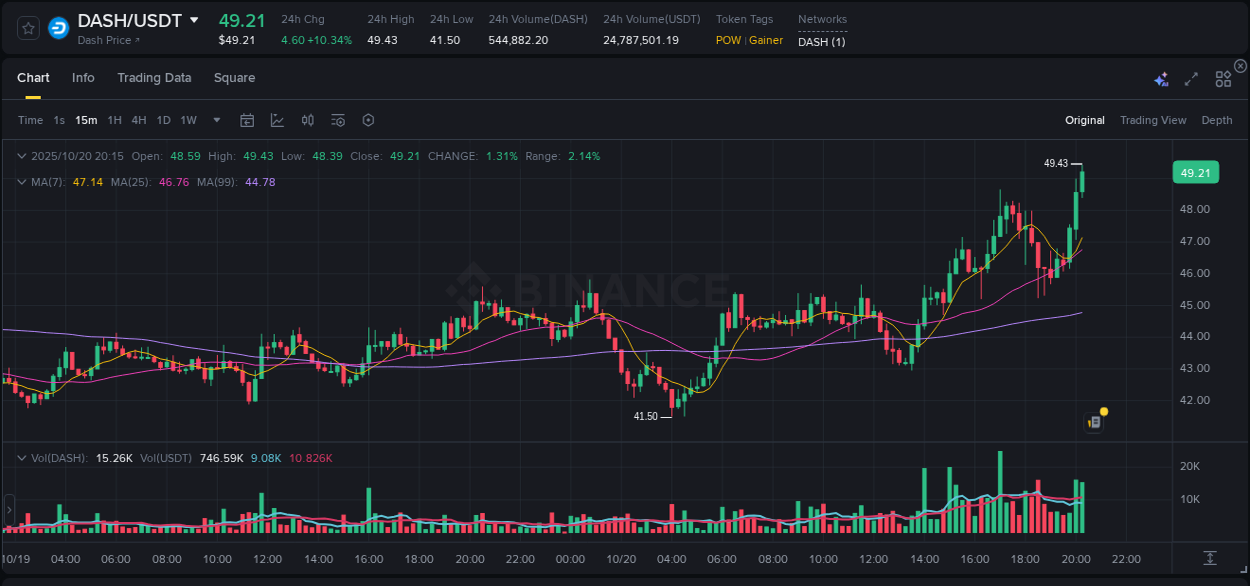Open chart settings via the hexagon icon

tap(368, 120)
